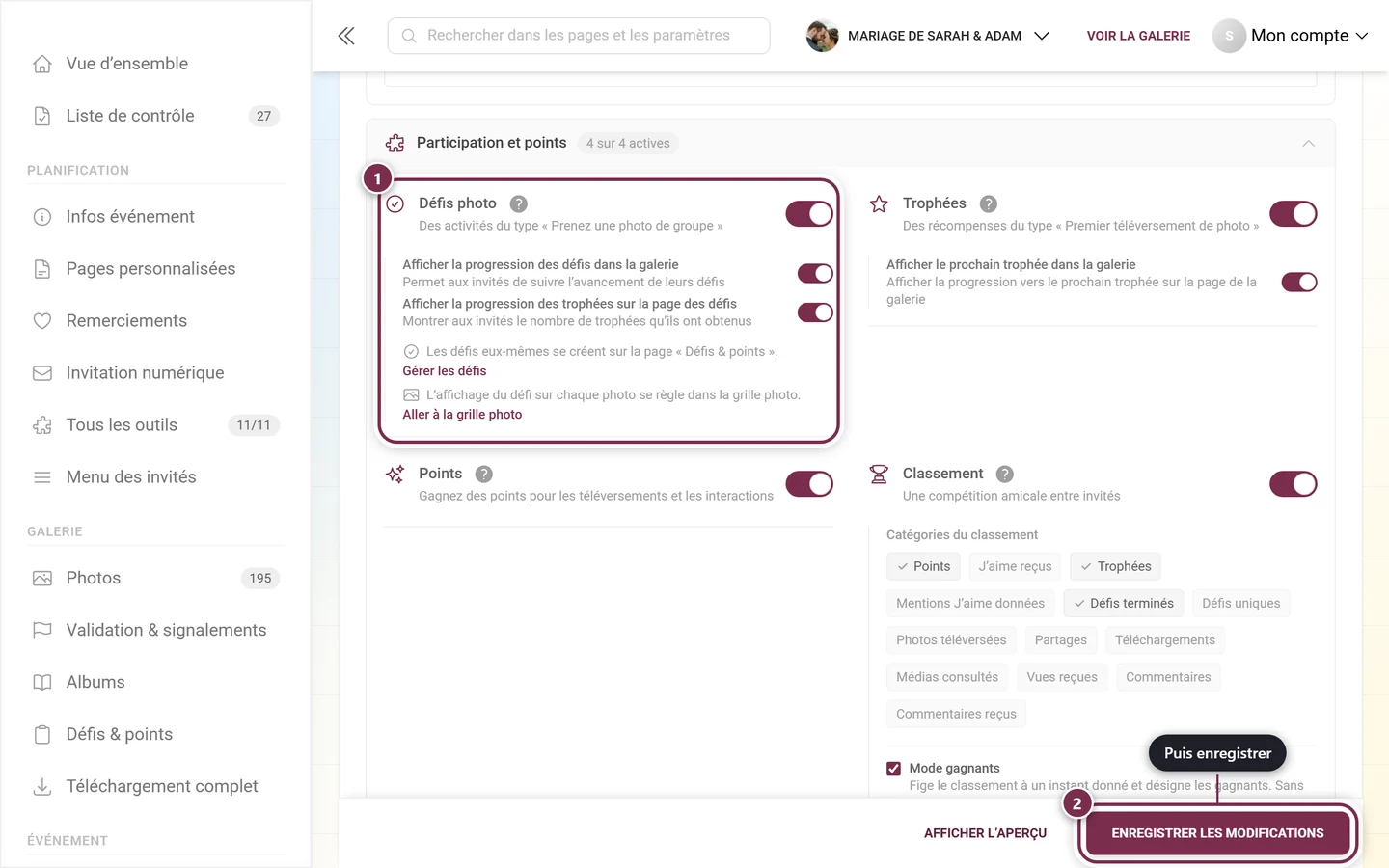This screenshot has width=1389, height=868.
Task: Click the wedding couple avatar thumbnail
Action: tap(822, 36)
